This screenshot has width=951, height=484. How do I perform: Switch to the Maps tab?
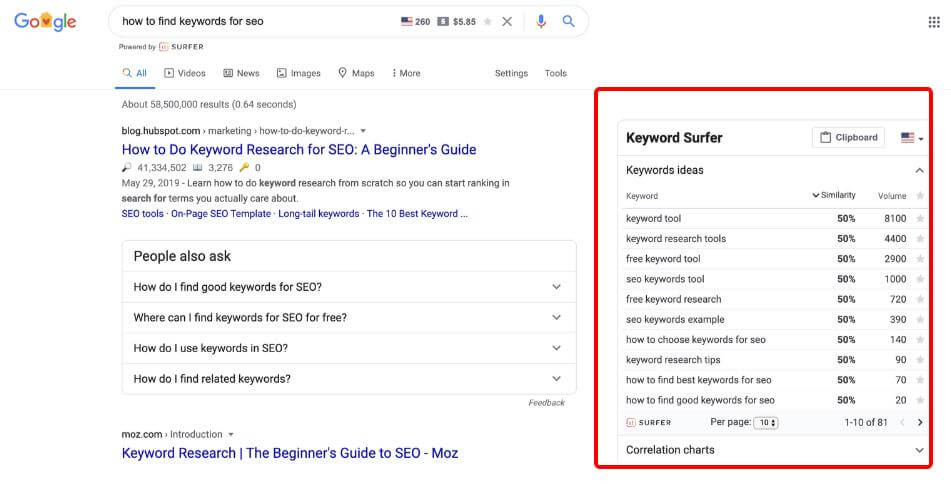(x=356, y=73)
